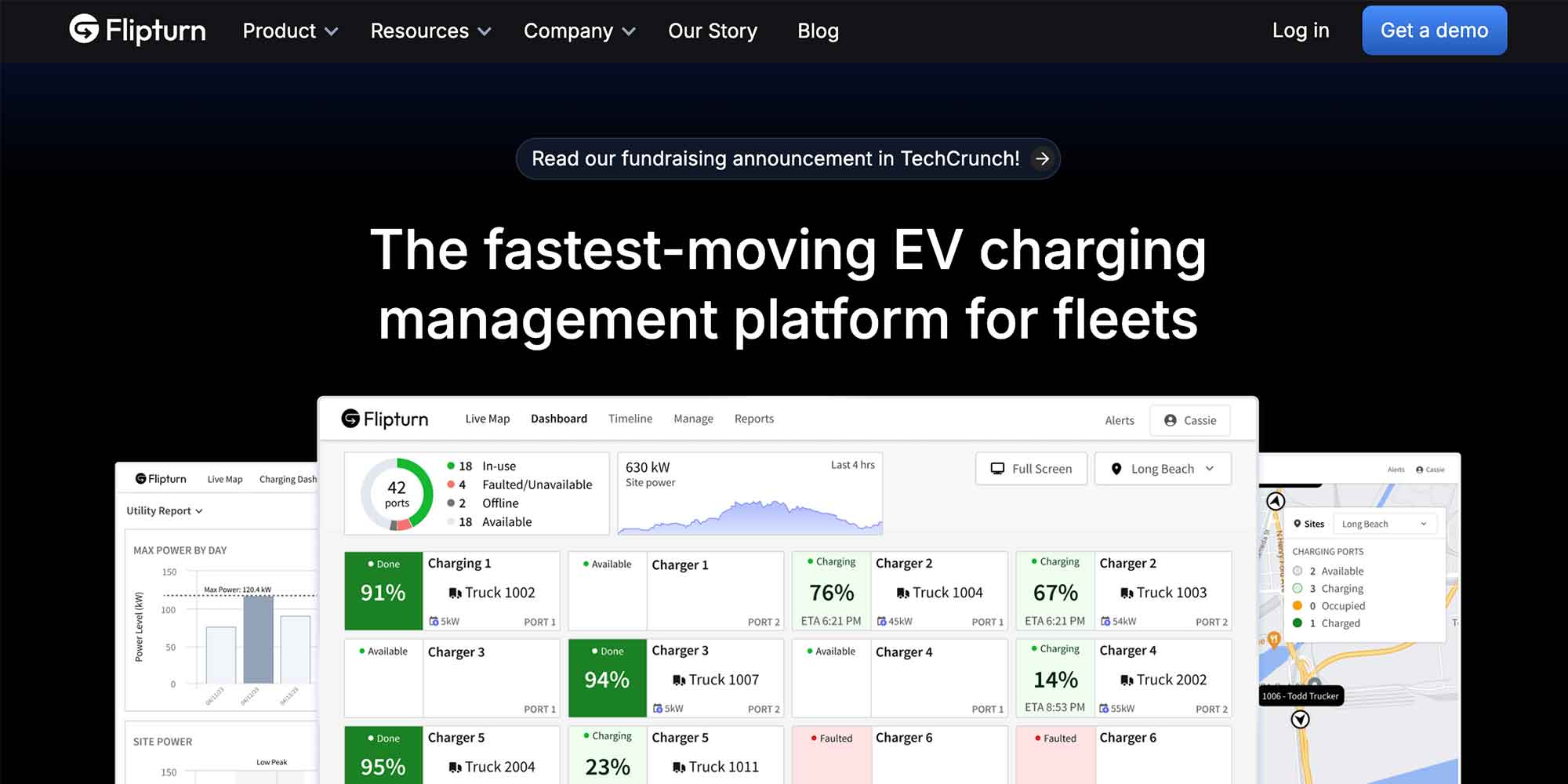The height and width of the screenshot is (784, 1568).
Task: Click the 45kW power icon on Charger 2
Action: pos(882,621)
